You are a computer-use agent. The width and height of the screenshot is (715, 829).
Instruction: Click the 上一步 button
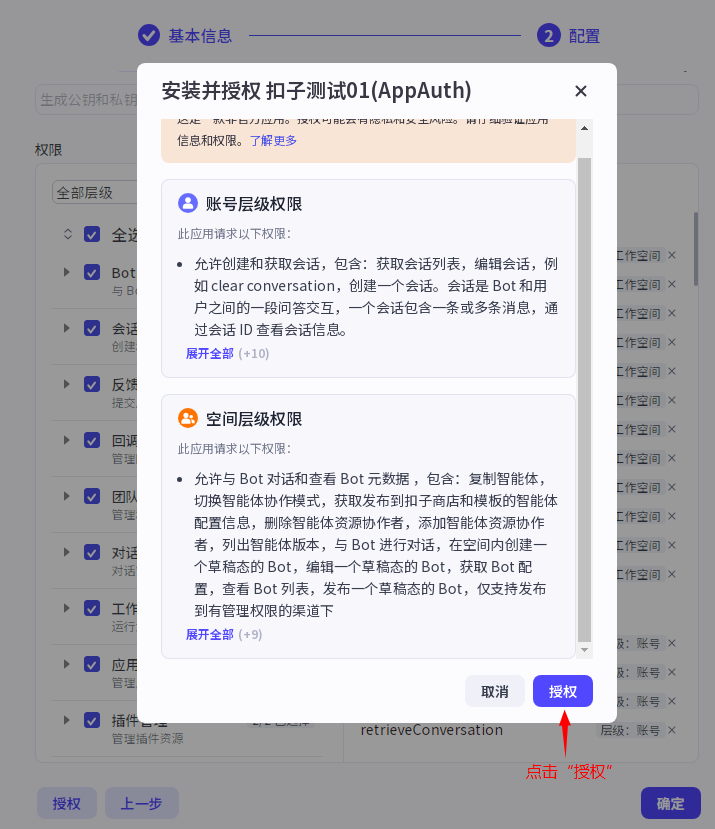(x=141, y=803)
